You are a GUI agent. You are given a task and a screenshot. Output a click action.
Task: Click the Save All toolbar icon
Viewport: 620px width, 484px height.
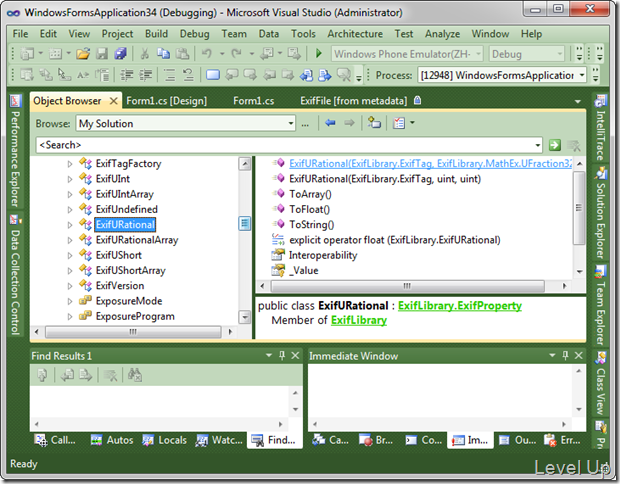[x=120, y=53]
